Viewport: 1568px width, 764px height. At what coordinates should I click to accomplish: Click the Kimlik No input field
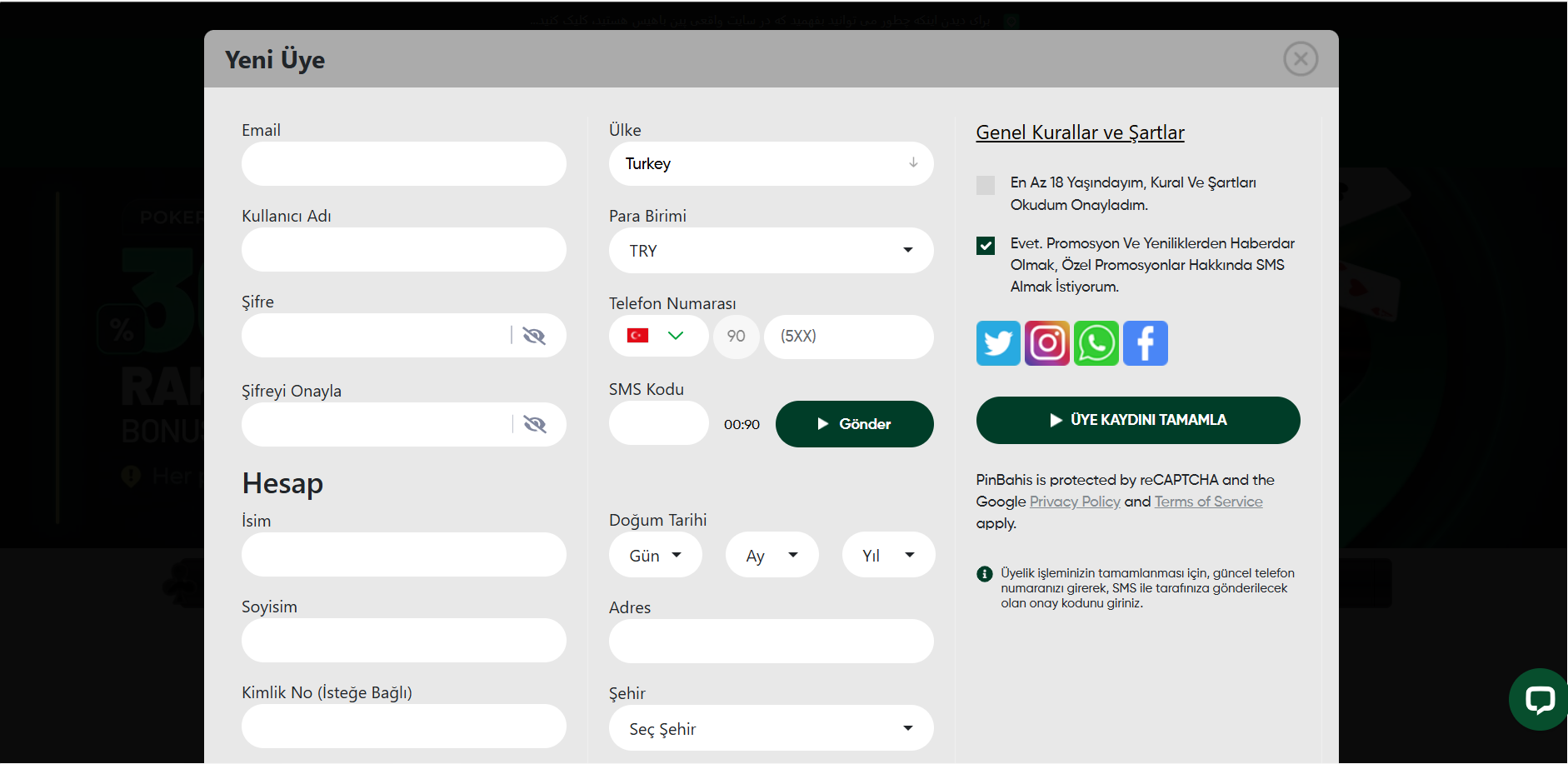click(404, 727)
